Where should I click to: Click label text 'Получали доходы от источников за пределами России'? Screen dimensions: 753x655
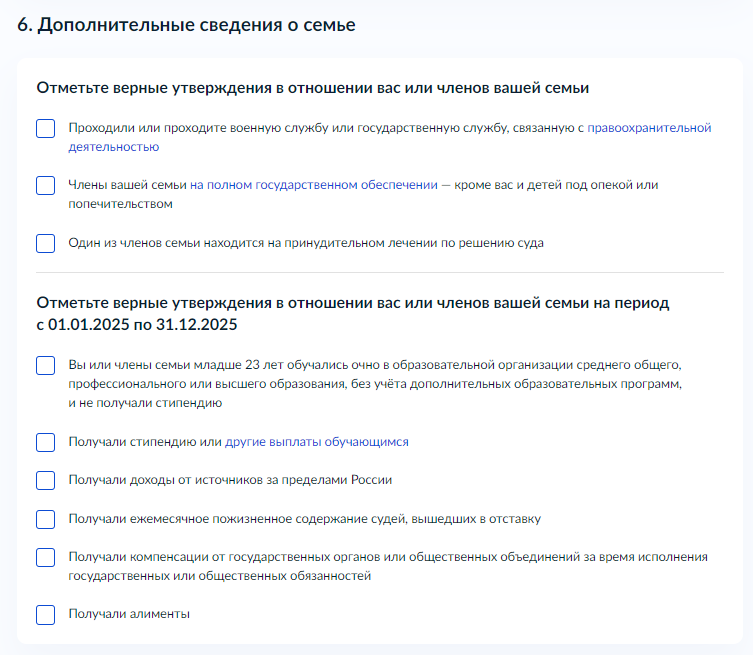tap(229, 480)
